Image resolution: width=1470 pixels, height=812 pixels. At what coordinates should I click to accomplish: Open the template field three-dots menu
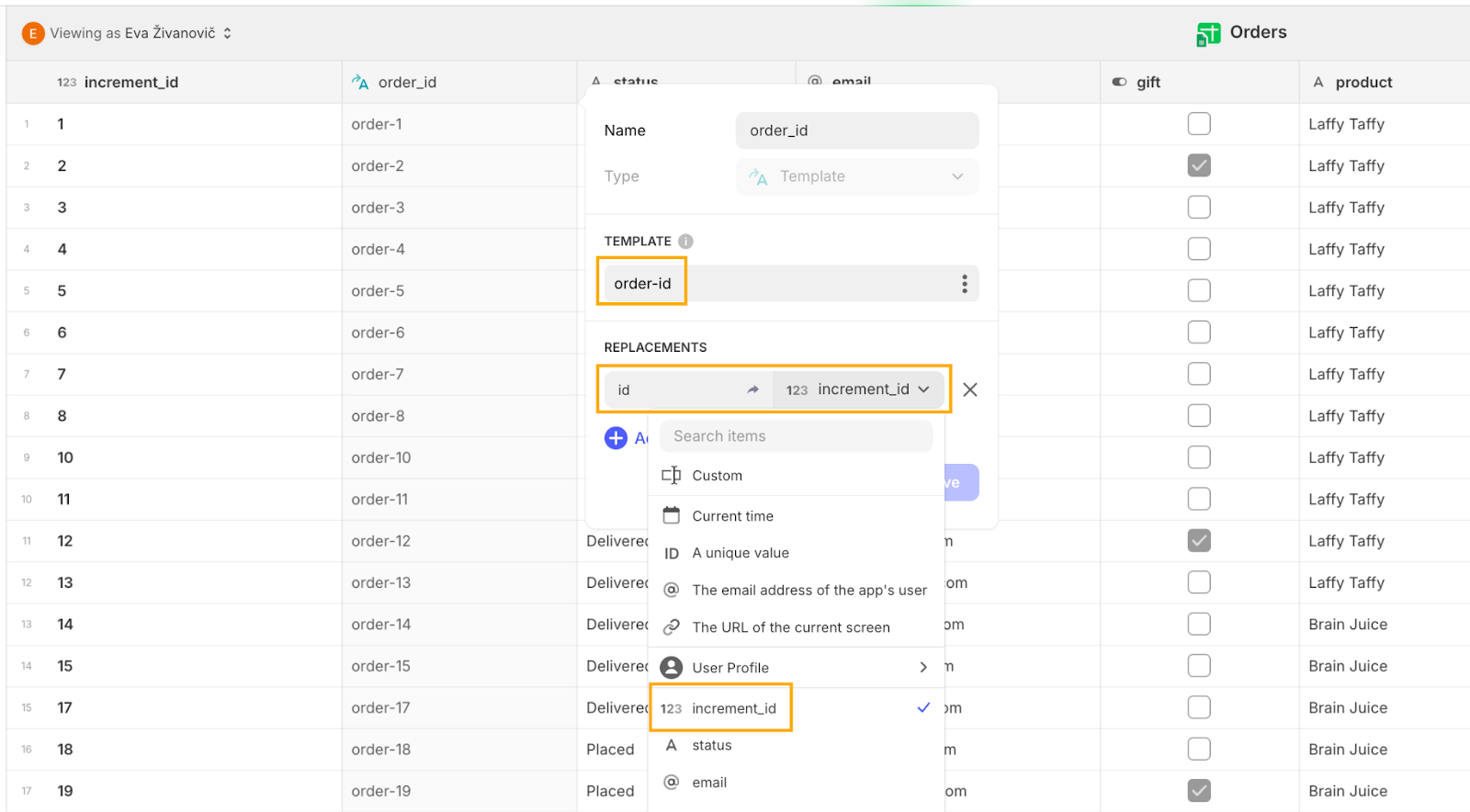coord(964,284)
